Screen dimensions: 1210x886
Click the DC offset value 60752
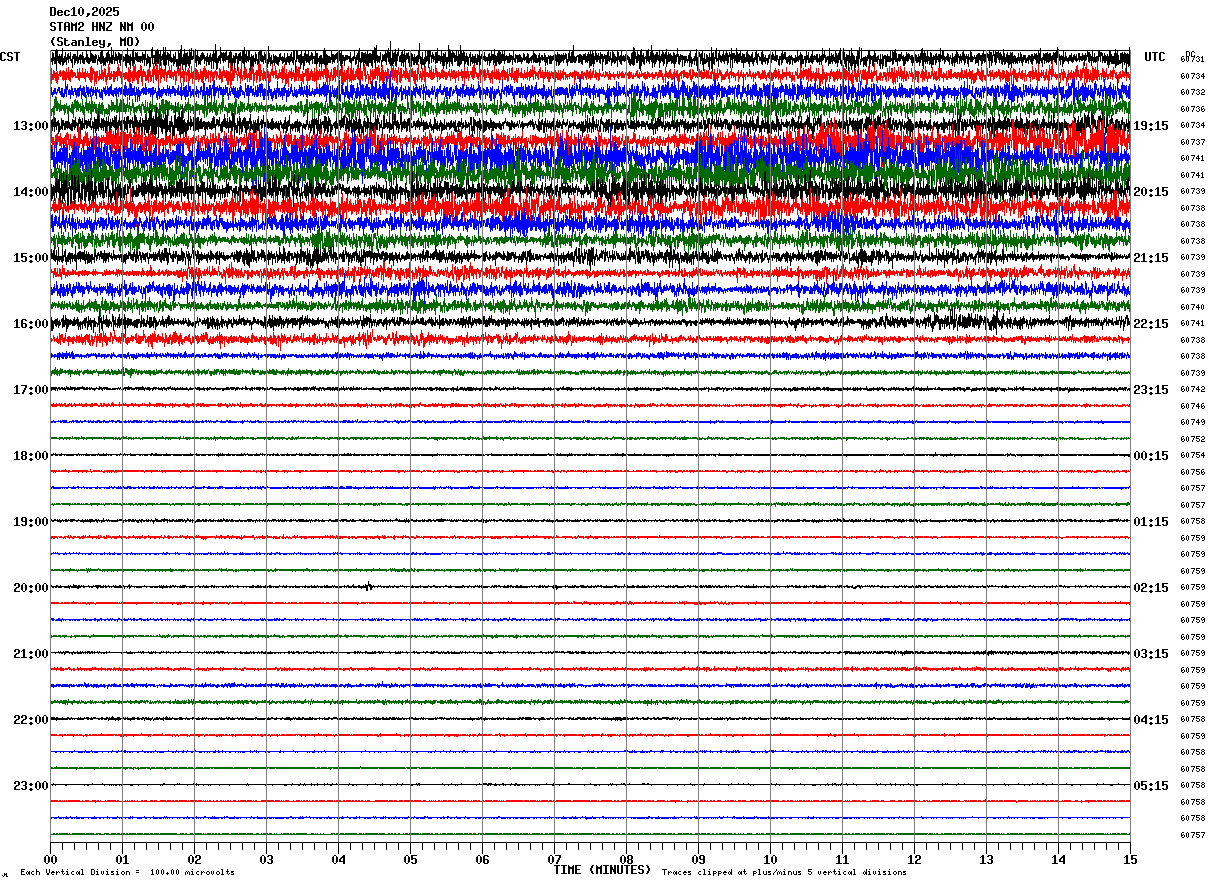(x=1192, y=439)
